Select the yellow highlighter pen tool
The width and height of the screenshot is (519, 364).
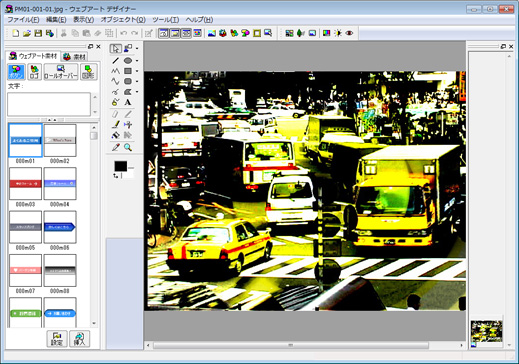pos(115,125)
